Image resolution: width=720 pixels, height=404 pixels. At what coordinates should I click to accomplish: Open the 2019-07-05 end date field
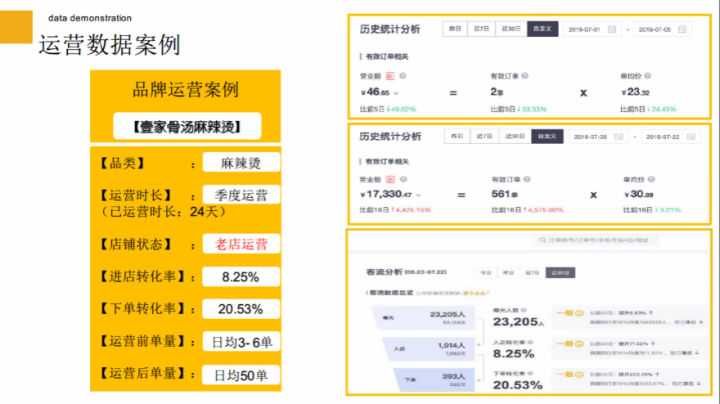coord(662,29)
